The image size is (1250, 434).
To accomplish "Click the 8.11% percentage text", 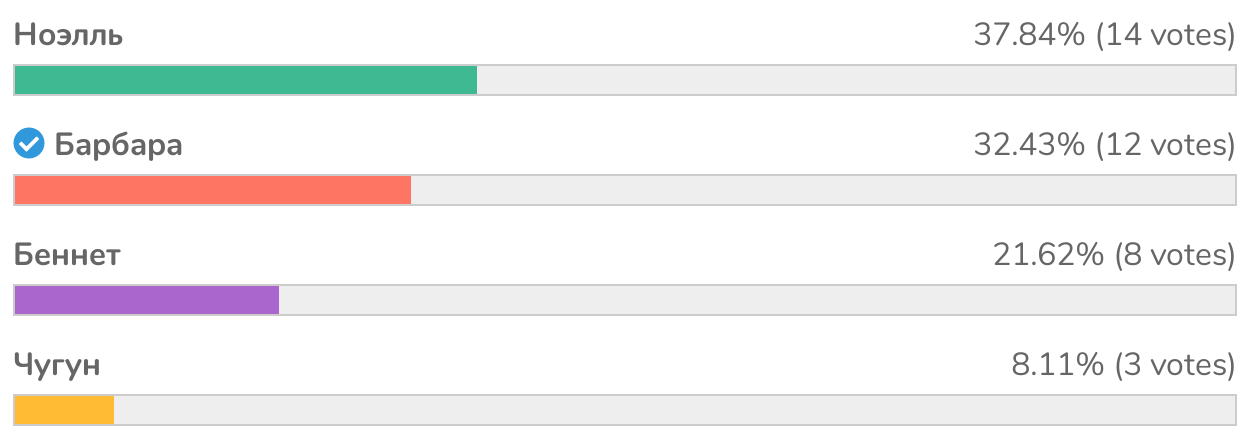I will 1057,365.
